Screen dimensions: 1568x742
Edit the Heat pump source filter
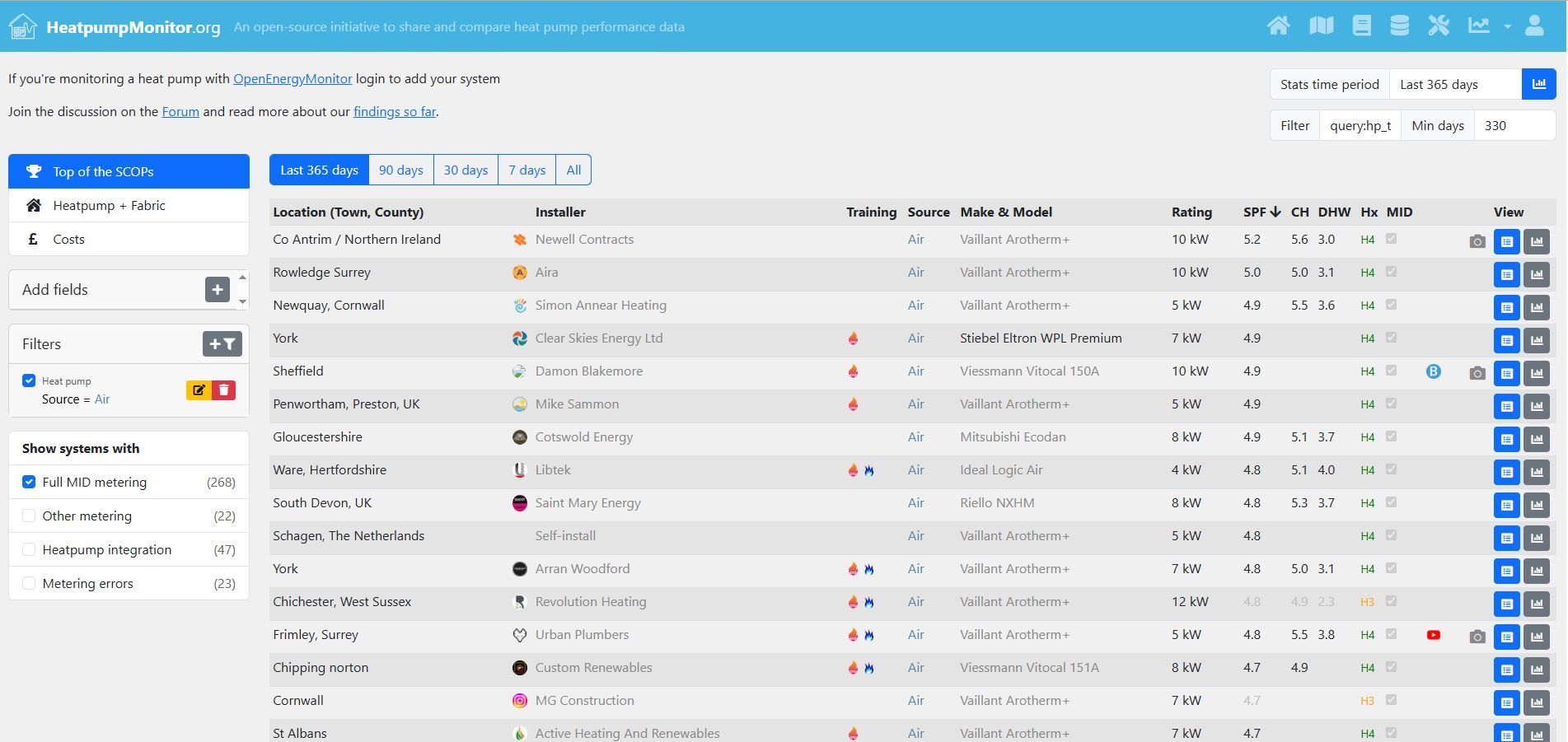199,390
